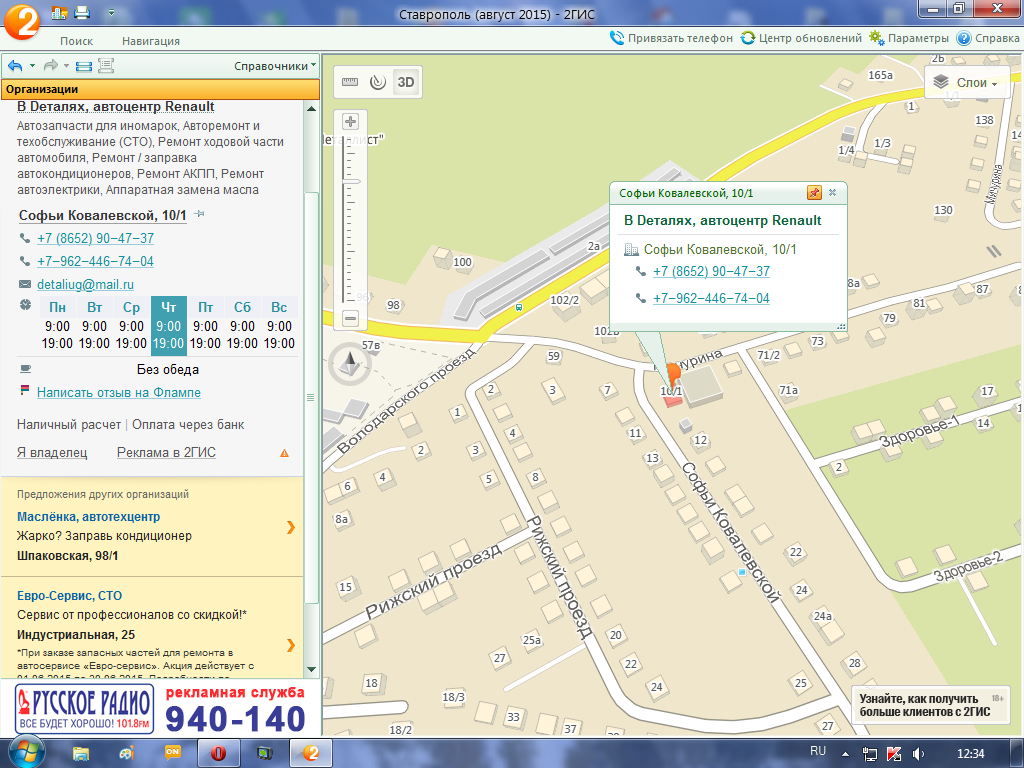The width and height of the screenshot is (1024, 768).
Task: Expand the Маслёнка offer chevron
Action: pyautogui.click(x=291, y=527)
